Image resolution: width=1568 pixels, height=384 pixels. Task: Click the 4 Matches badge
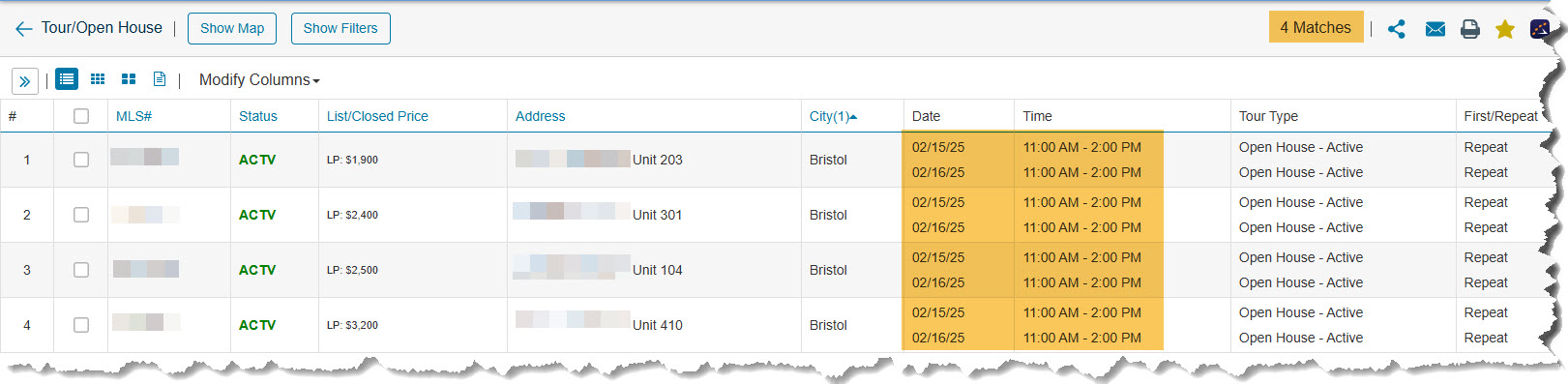[x=1316, y=27]
